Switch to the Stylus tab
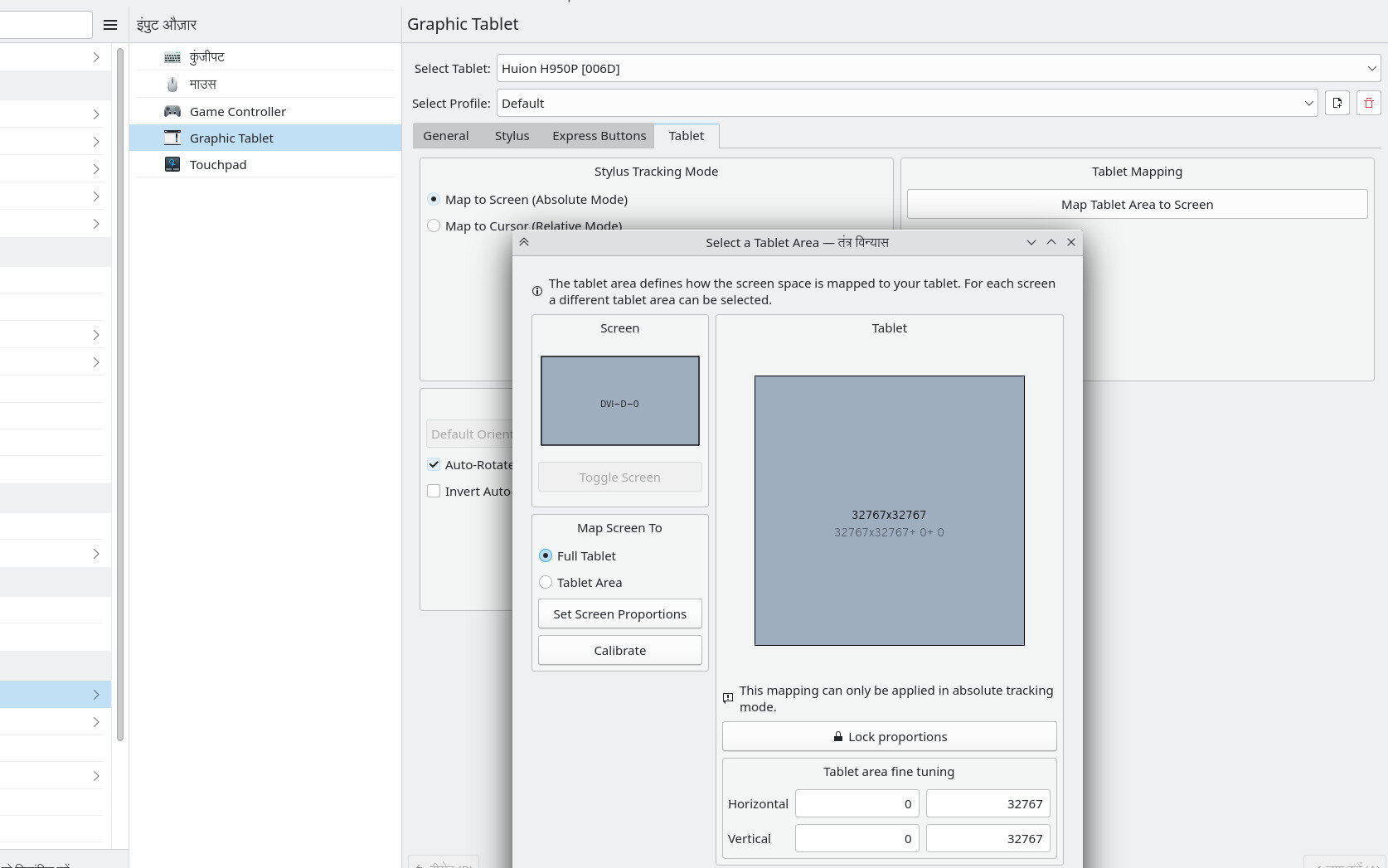The height and width of the screenshot is (868, 1388). point(512,135)
